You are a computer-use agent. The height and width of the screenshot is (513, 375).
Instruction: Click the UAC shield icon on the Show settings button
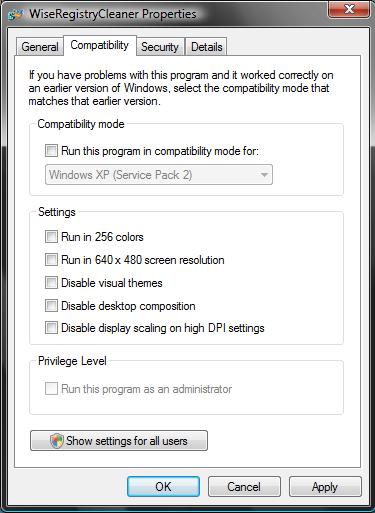57,441
